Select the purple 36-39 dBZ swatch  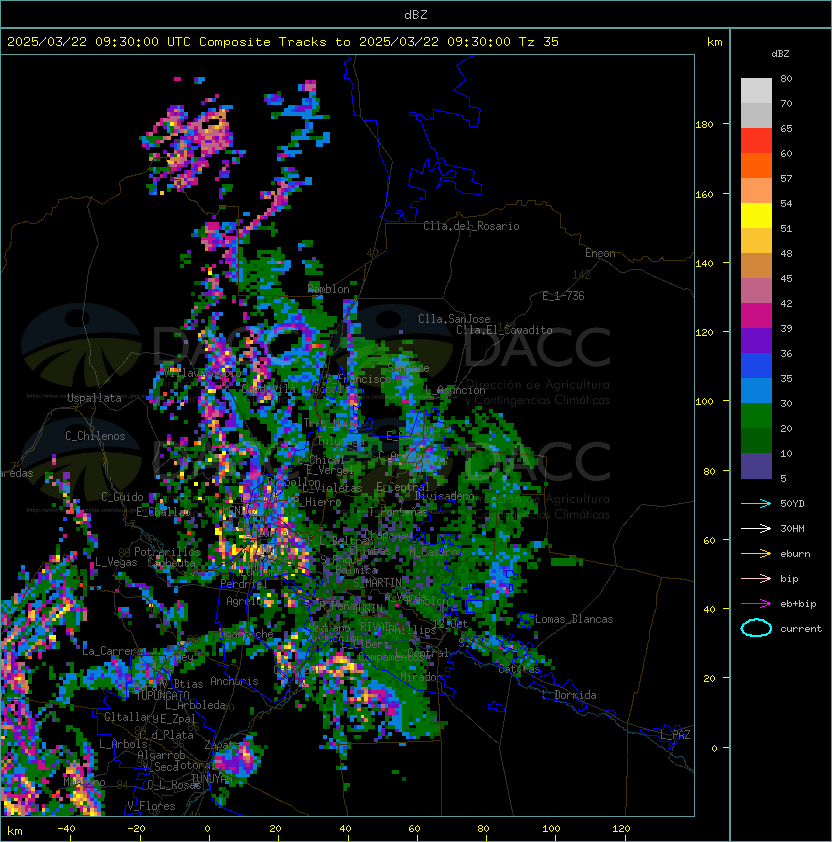[x=756, y=340]
